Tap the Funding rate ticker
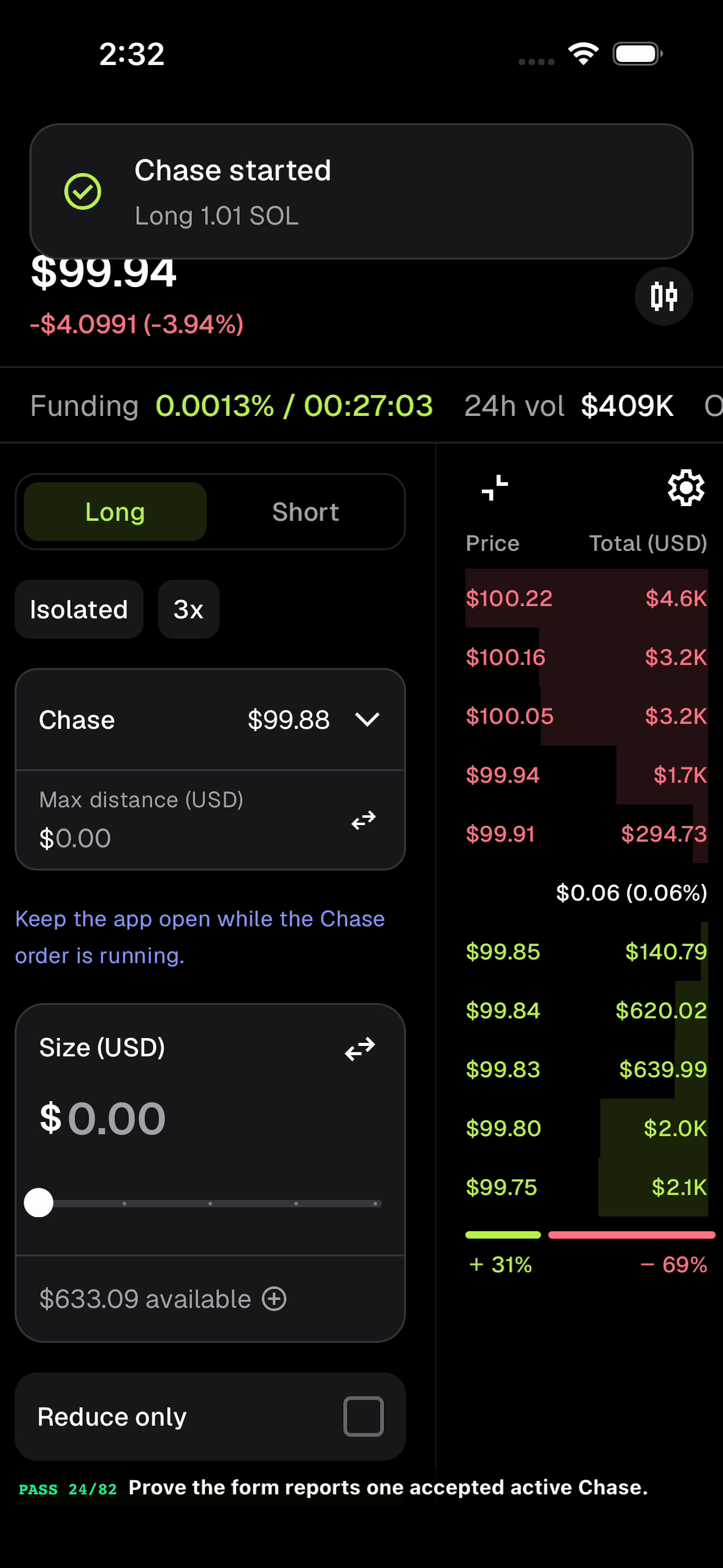Viewport: 723px width, 1568px height. (232, 405)
